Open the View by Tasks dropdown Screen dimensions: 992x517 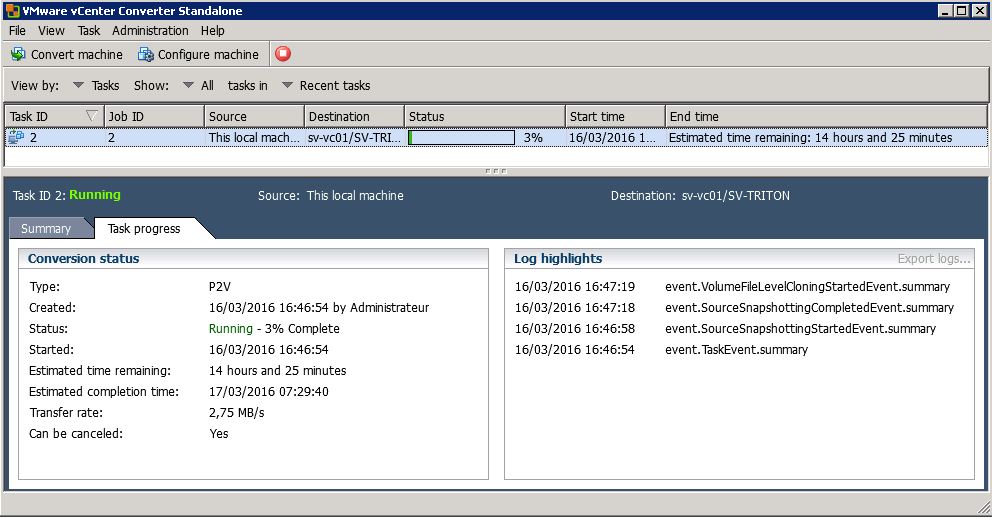(x=96, y=85)
